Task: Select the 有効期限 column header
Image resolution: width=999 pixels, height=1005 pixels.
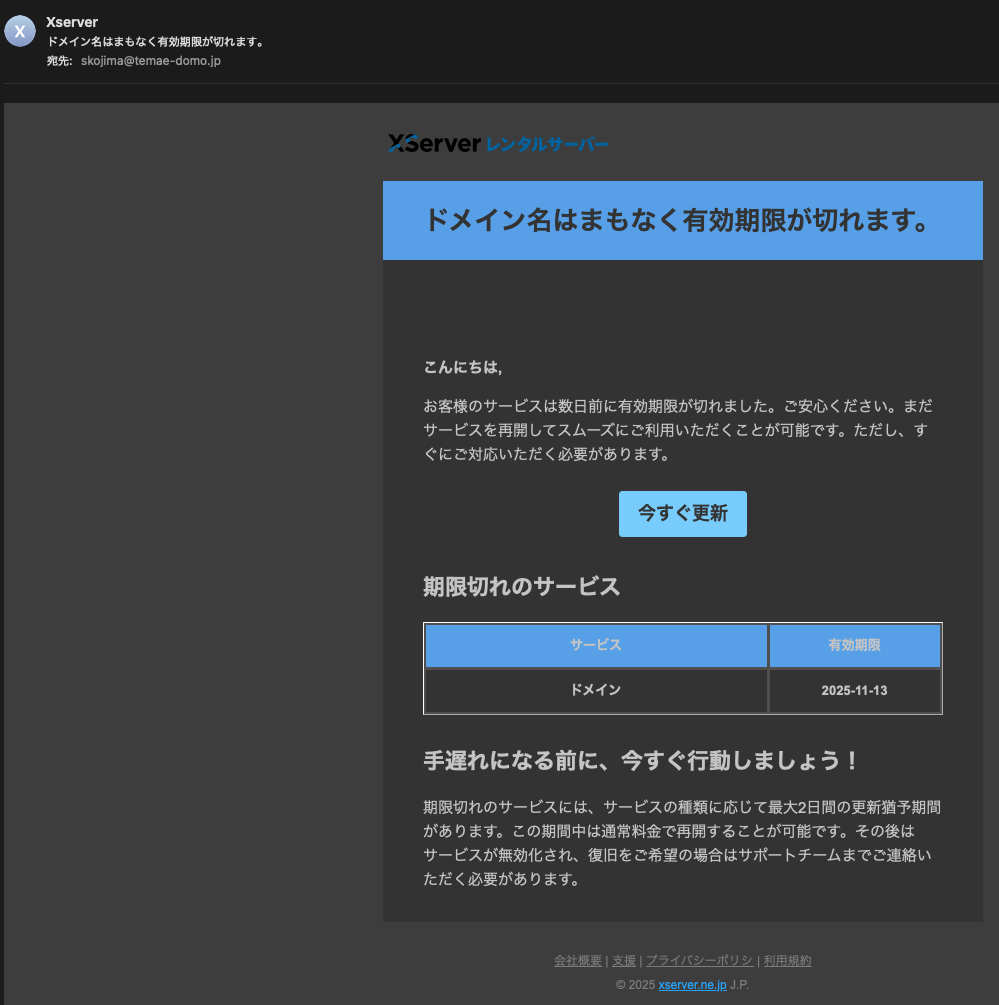Action: click(854, 645)
